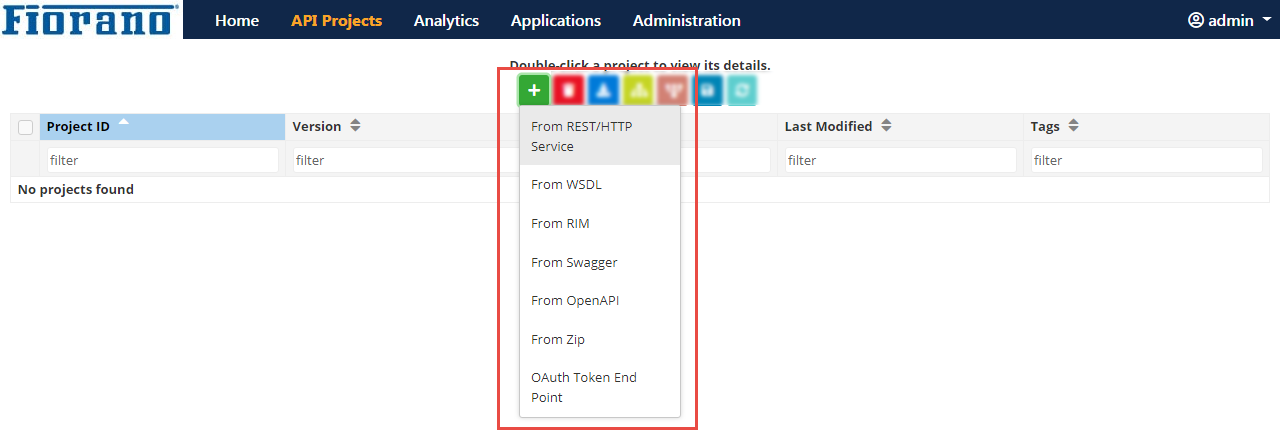The height and width of the screenshot is (431, 1280).
Task: Click the Last Modified filter field
Action: [901, 160]
